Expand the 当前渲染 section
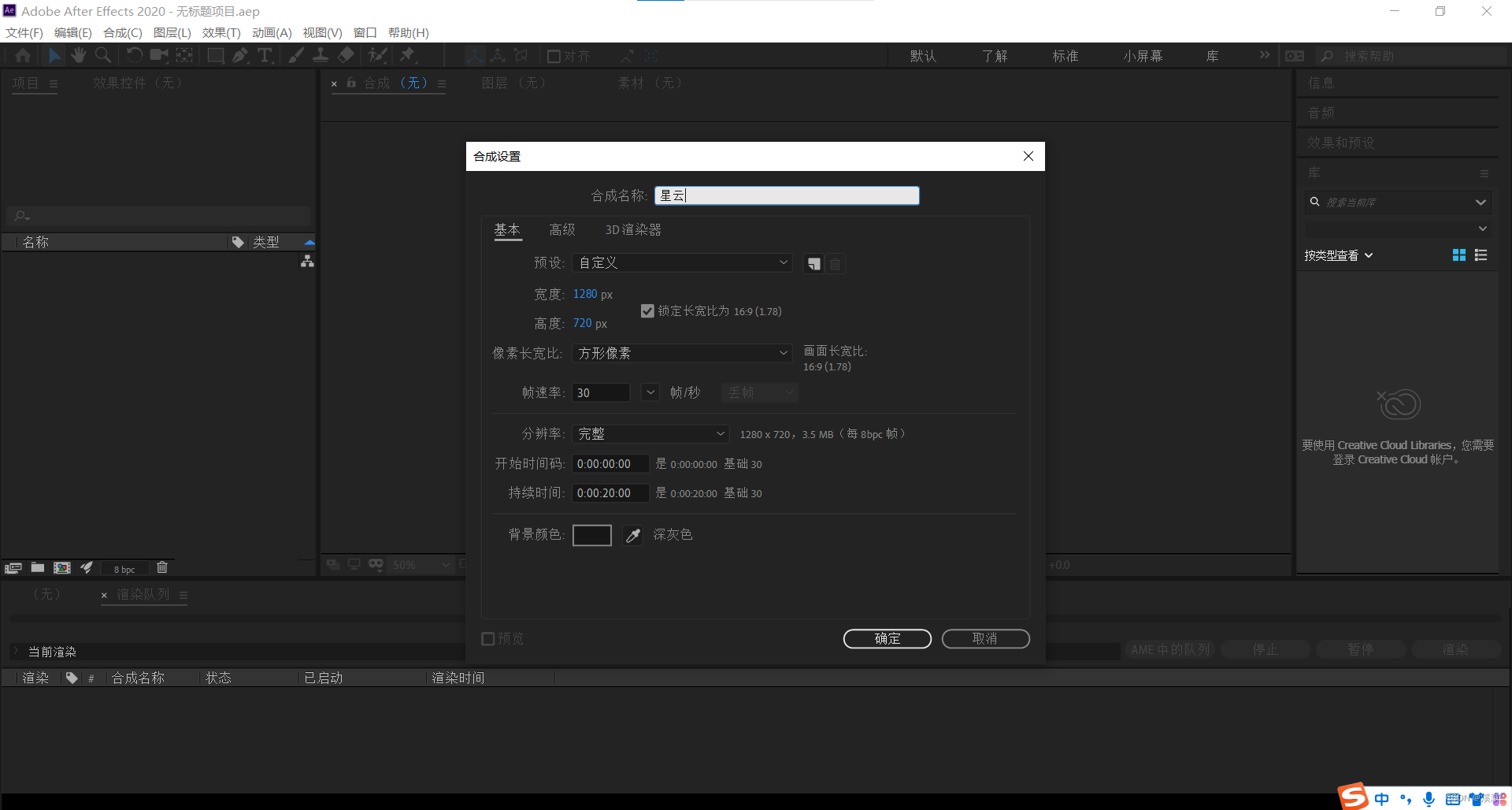 click(15, 652)
